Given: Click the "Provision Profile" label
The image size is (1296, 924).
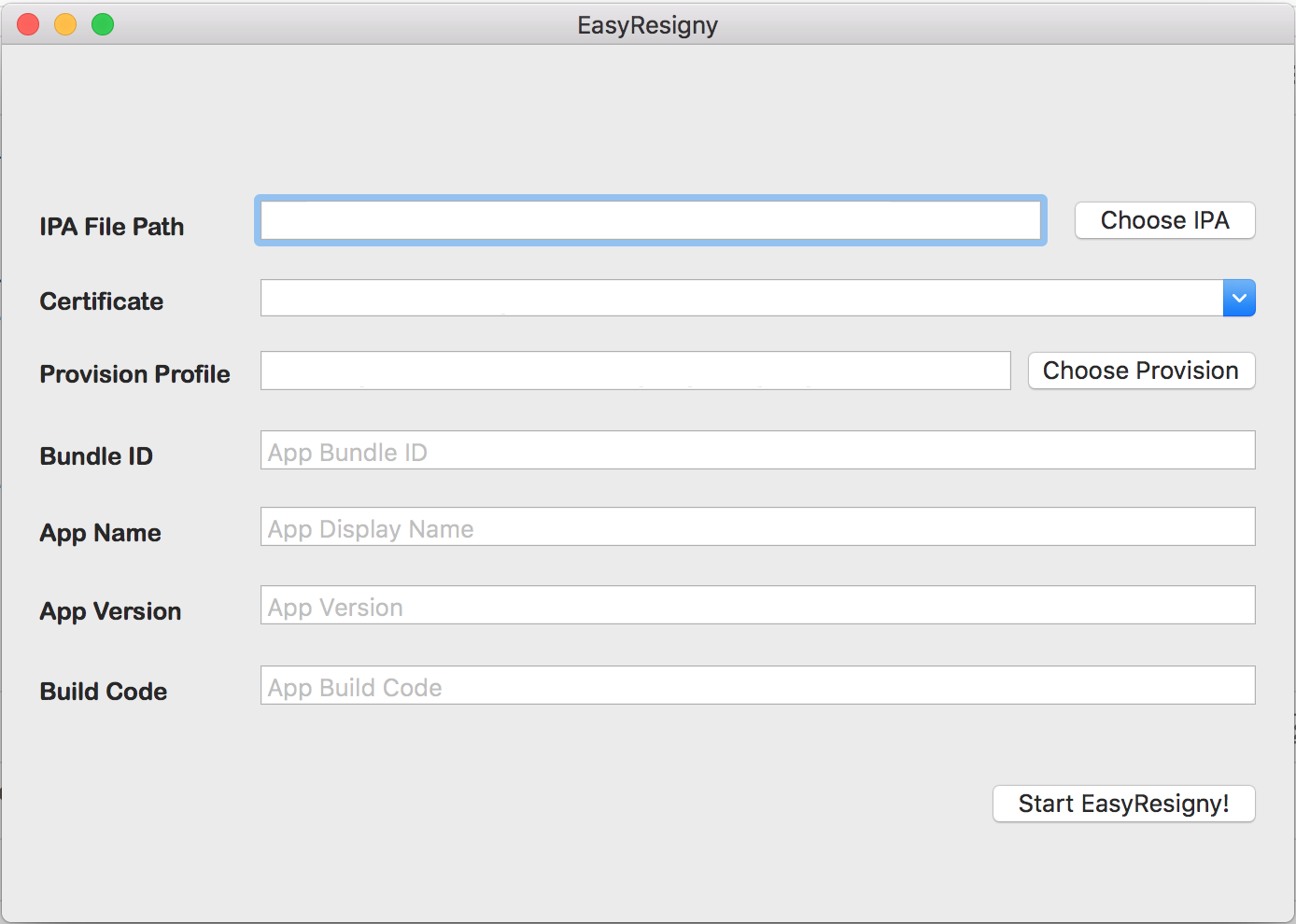Looking at the screenshot, I should pyautogui.click(x=134, y=374).
